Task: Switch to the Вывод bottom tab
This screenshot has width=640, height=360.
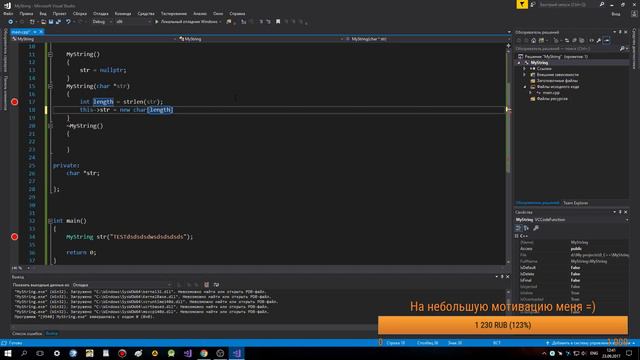Action: point(51,334)
